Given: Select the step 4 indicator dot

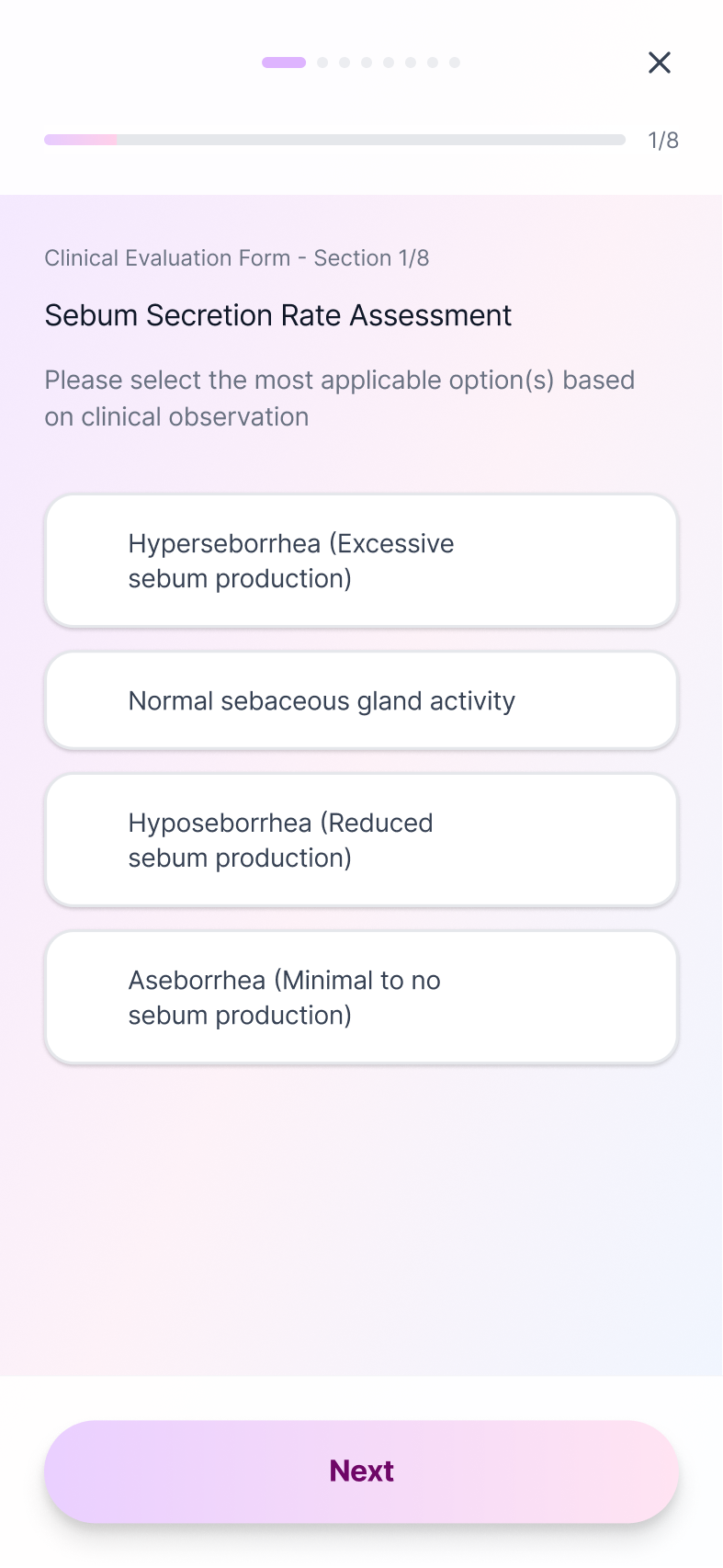Looking at the screenshot, I should point(367,62).
